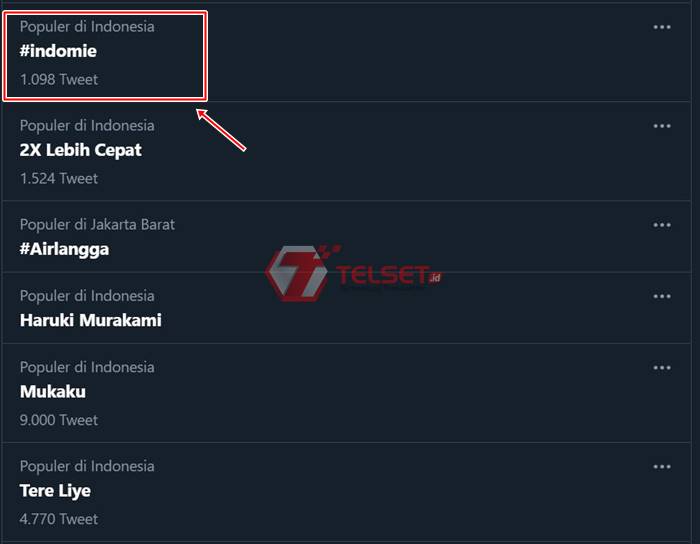Image resolution: width=700 pixels, height=544 pixels.
Task: Click the 9.000 Tweet count under Mukaku
Action: 59,420
